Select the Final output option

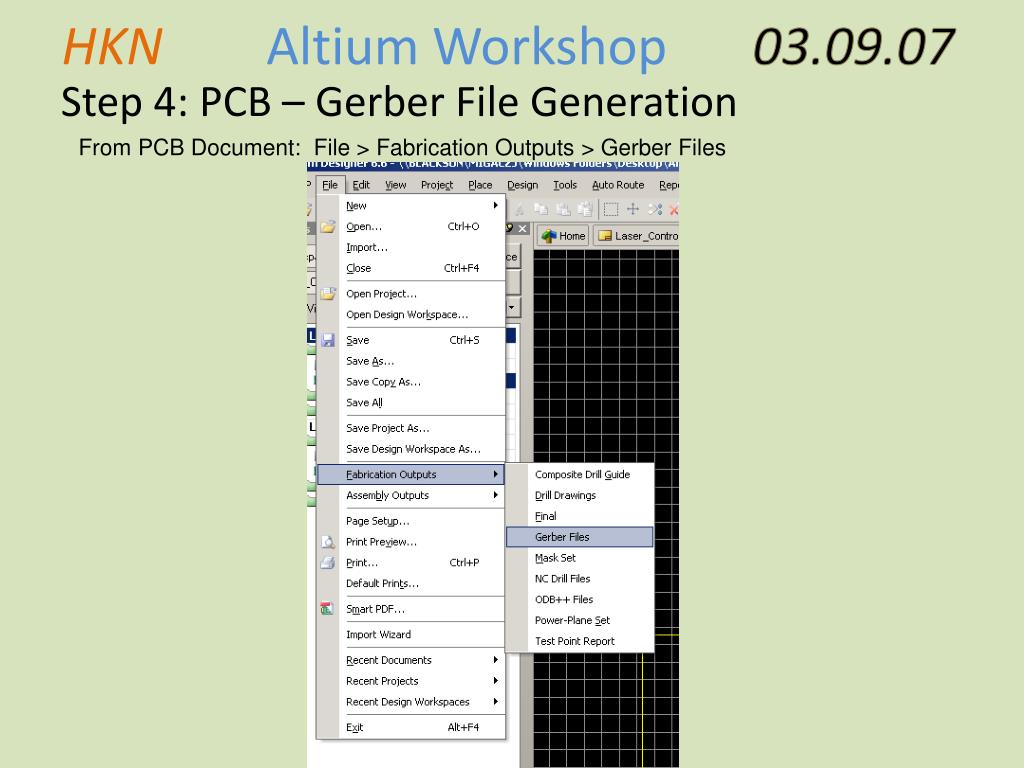579,517
